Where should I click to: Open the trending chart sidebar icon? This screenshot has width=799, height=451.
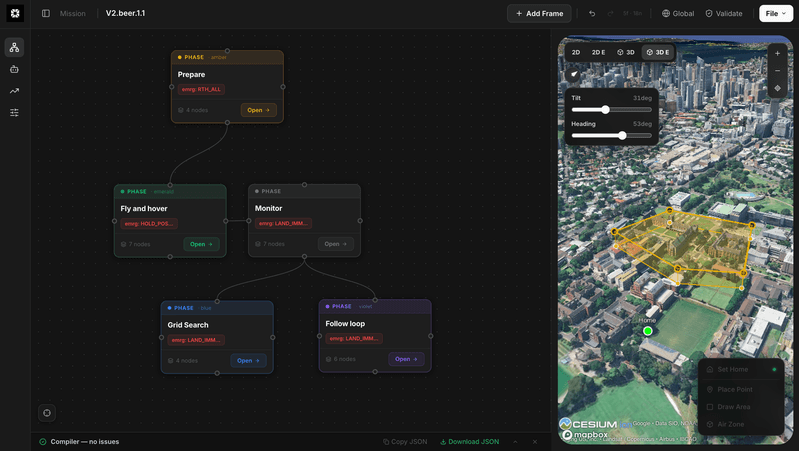(x=14, y=91)
